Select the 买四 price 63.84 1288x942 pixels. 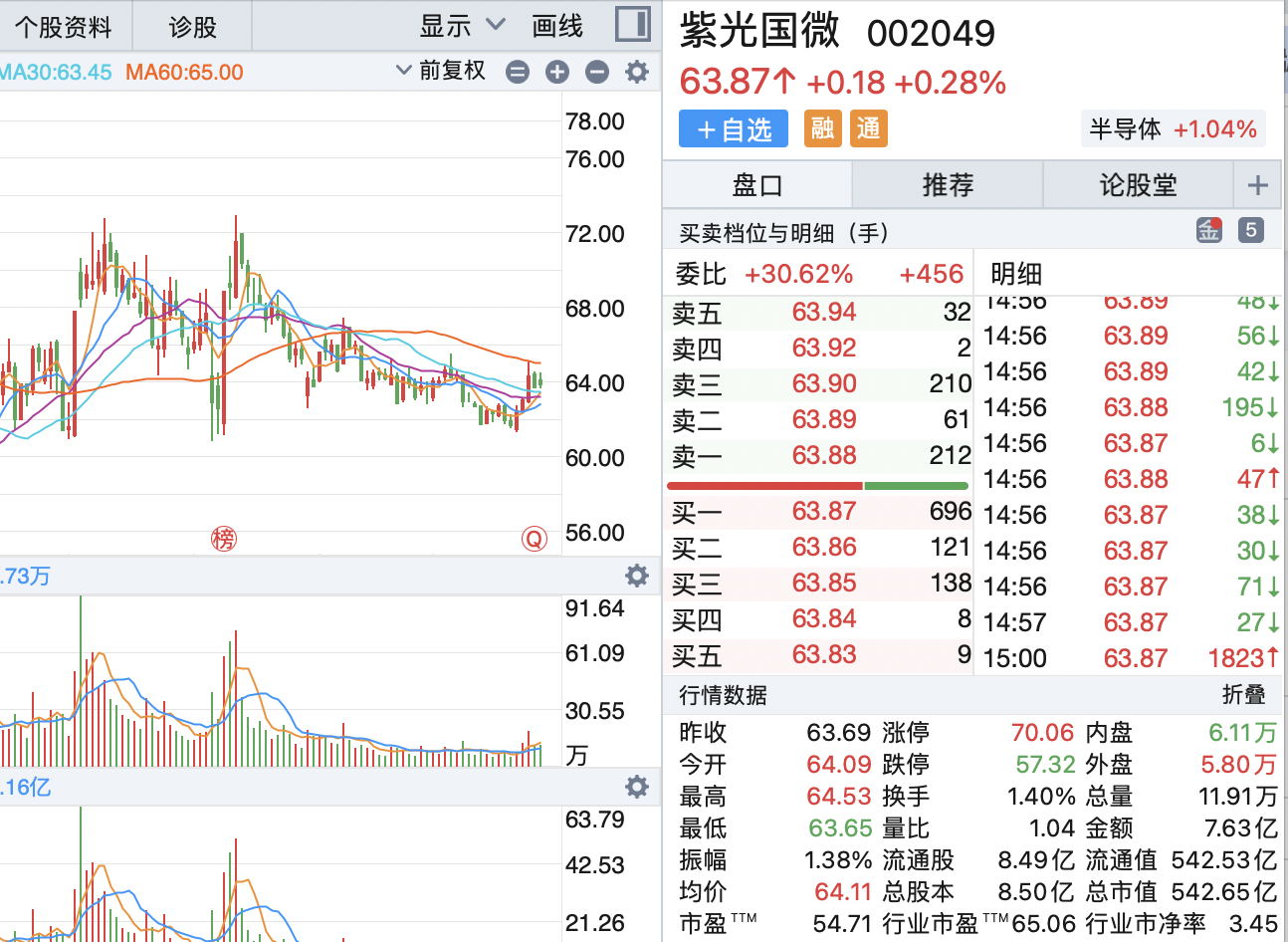(x=824, y=618)
